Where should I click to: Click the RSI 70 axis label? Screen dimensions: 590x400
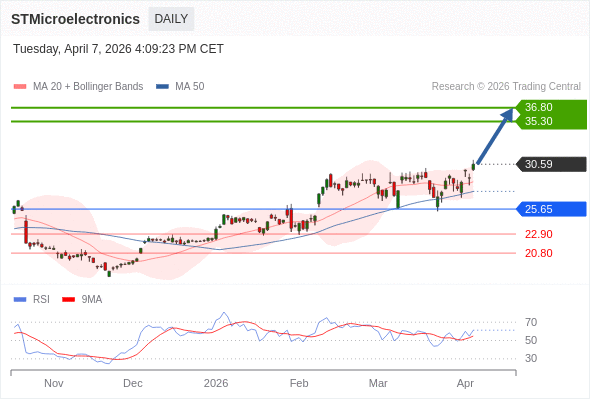pos(531,322)
